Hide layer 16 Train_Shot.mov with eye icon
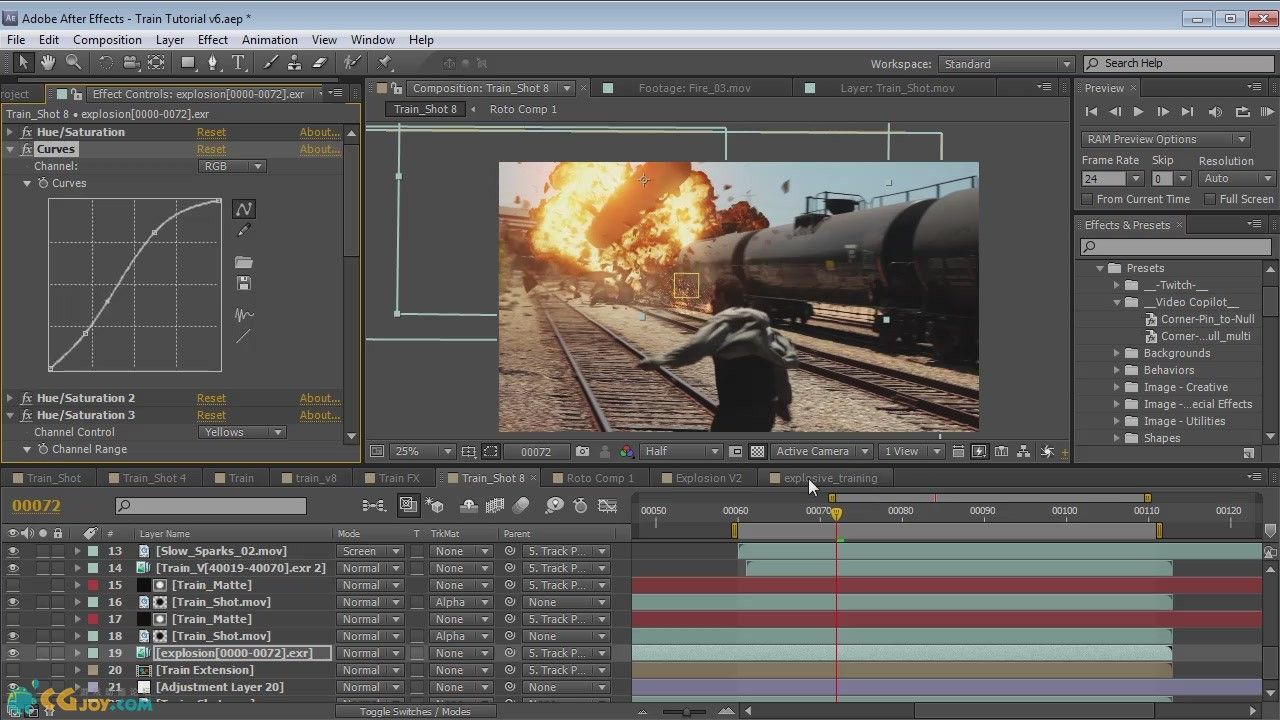Image resolution: width=1280 pixels, height=720 pixels. [x=13, y=602]
